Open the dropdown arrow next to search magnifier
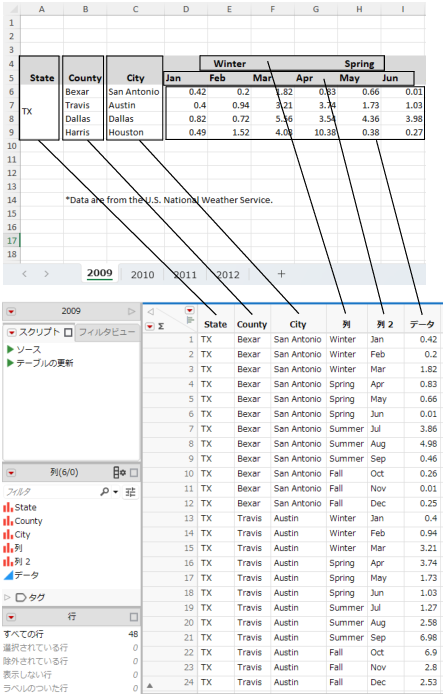The width and height of the screenshot is (445, 695). [115, 492]
